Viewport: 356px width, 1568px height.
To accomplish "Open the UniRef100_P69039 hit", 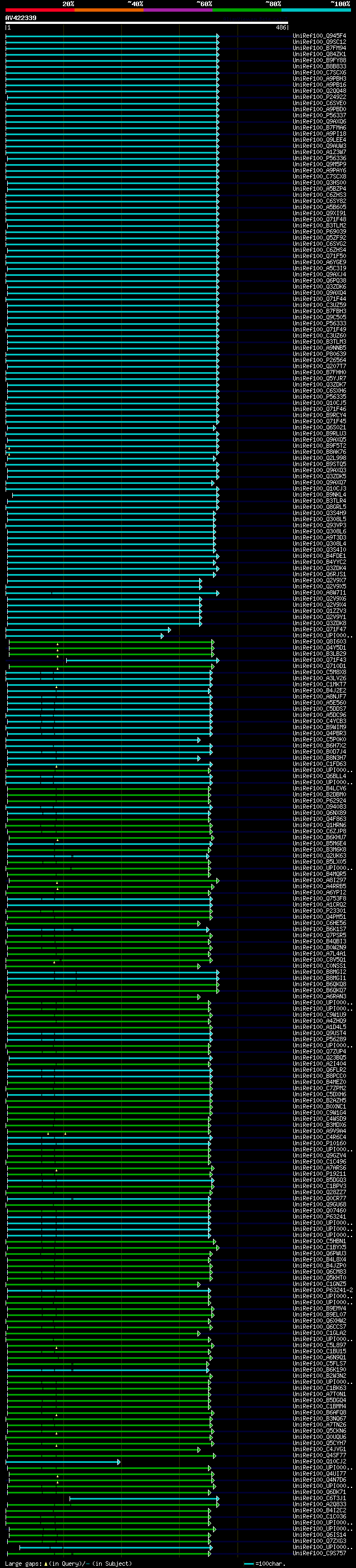I will 319,231.
